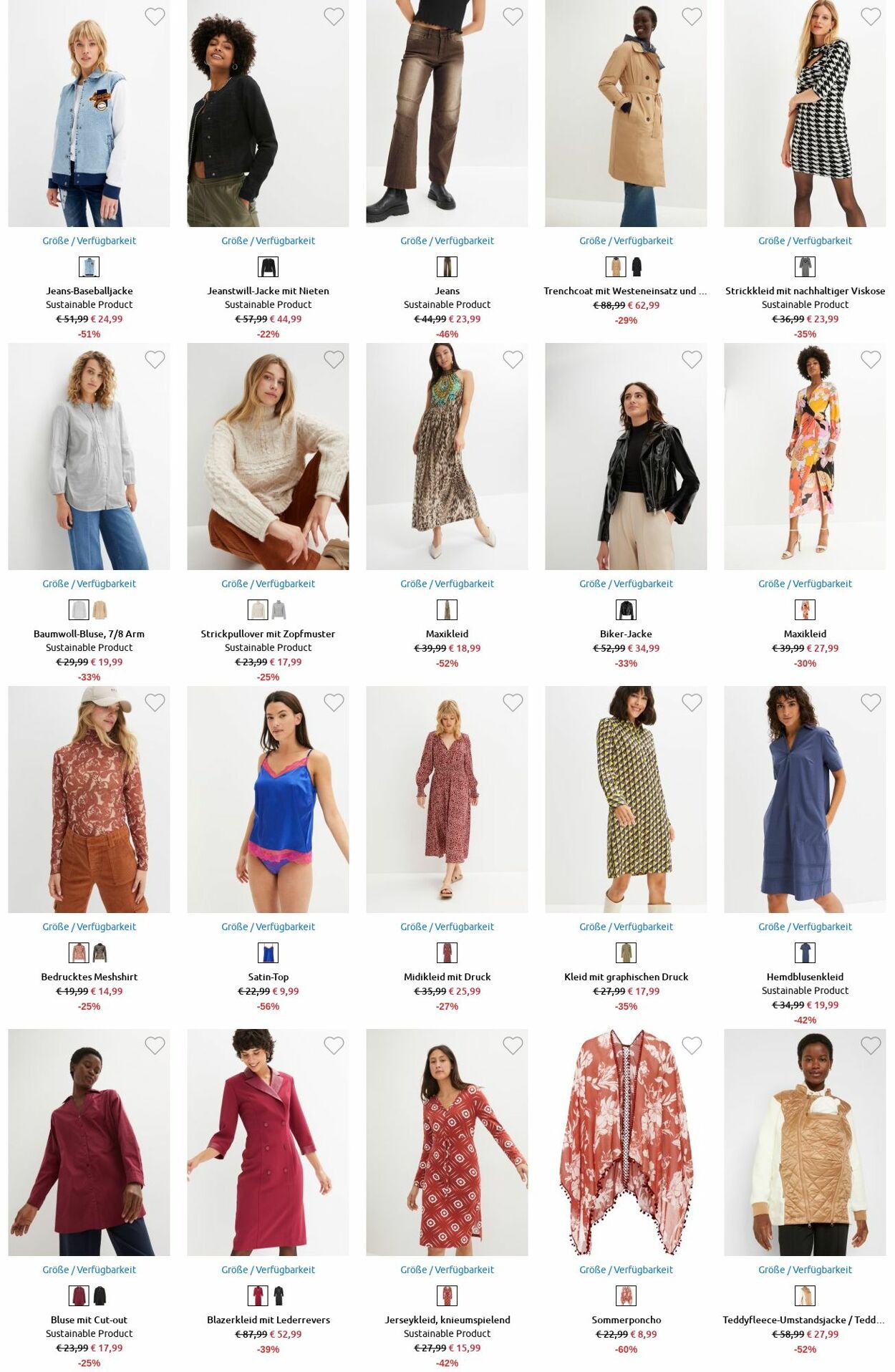Favorite the Jeans-Baseballjacke with its heart icon
This screenshot has width=895, height=1372.
tap(155, 16)
